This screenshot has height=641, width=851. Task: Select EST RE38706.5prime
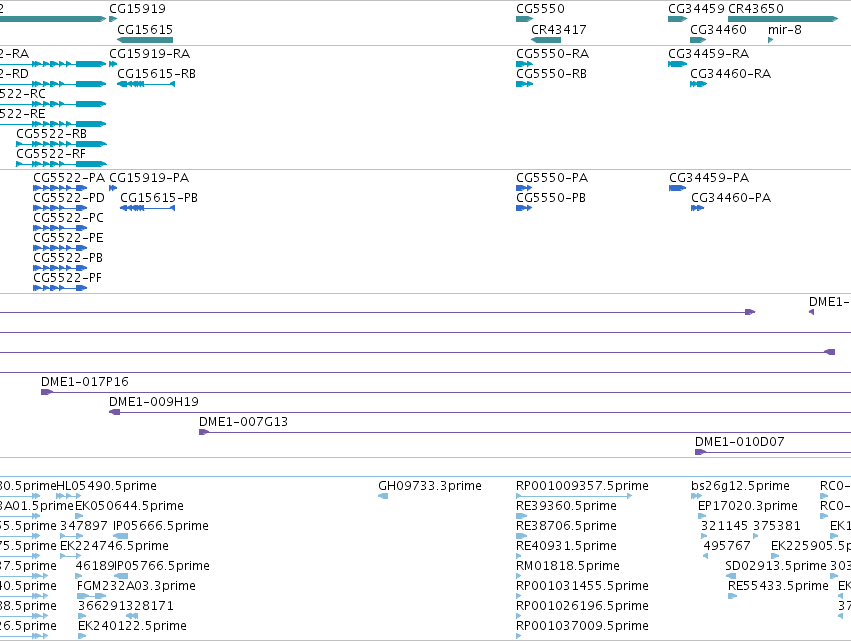point(567,526)
